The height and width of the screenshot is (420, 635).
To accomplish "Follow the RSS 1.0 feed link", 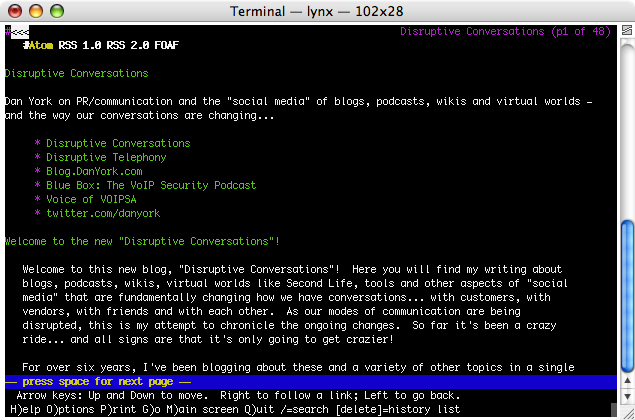I will (85, 45).
